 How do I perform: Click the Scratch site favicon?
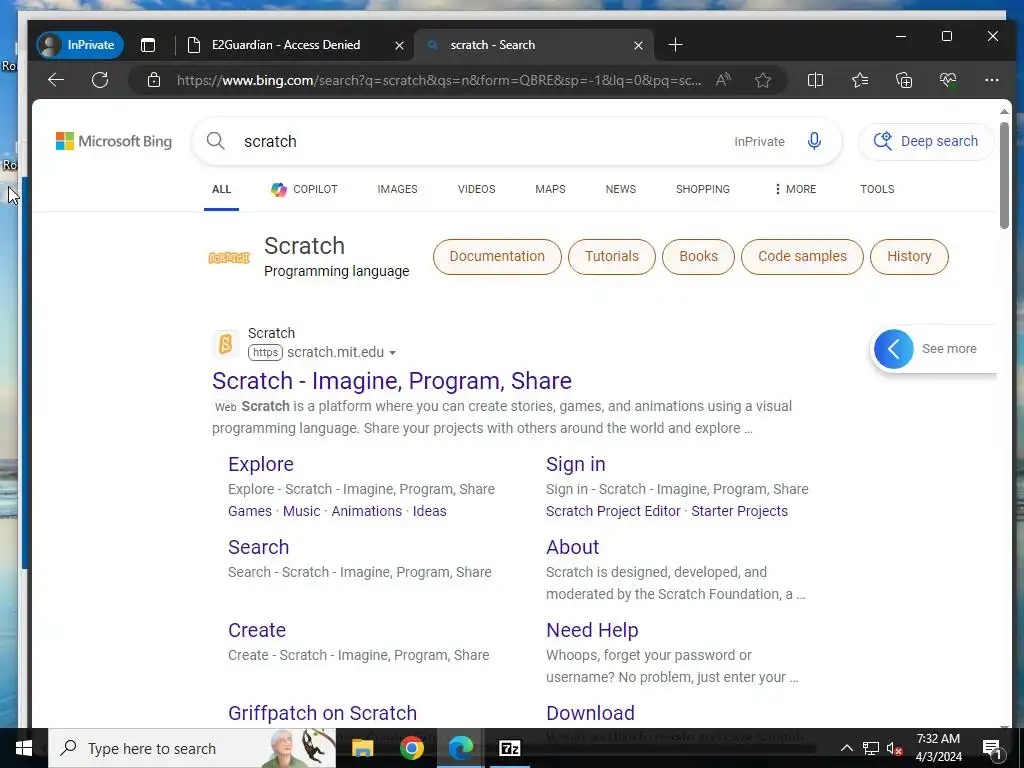225,344
